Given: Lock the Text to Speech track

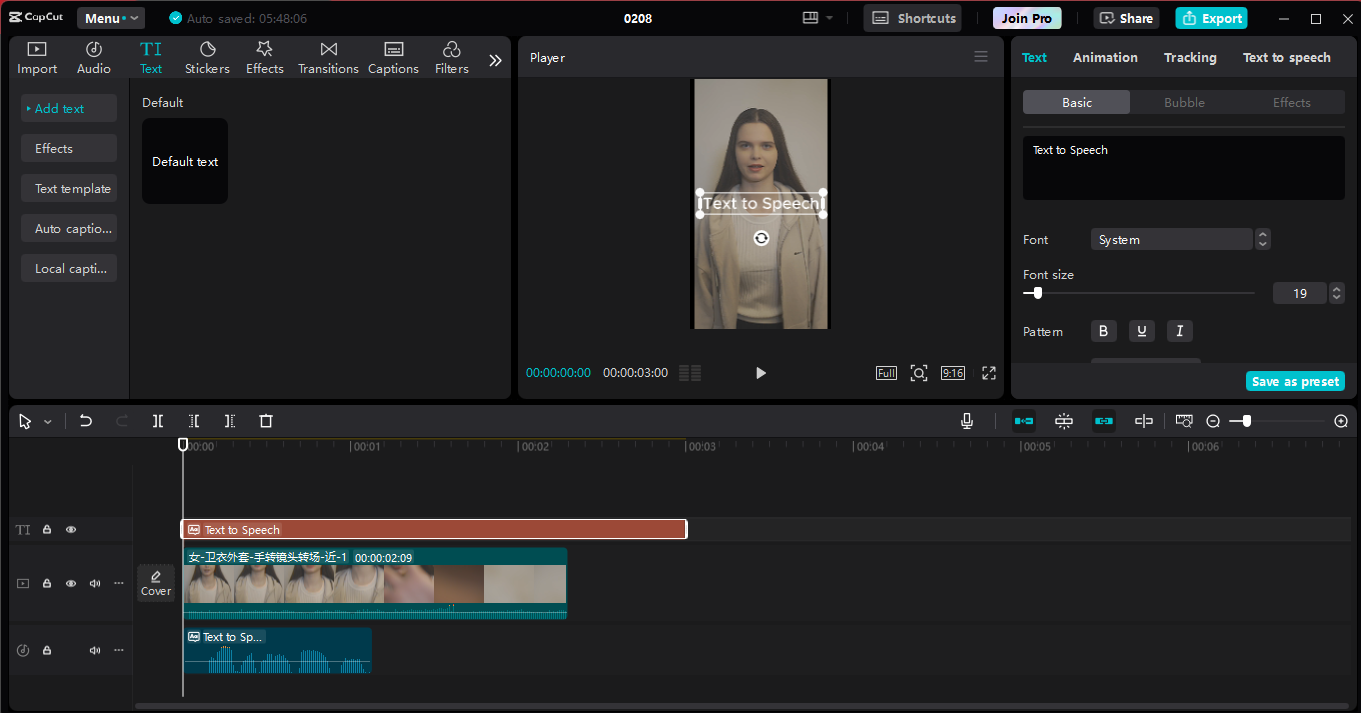Looking at the screenshot, I should (x=46, y=529).
